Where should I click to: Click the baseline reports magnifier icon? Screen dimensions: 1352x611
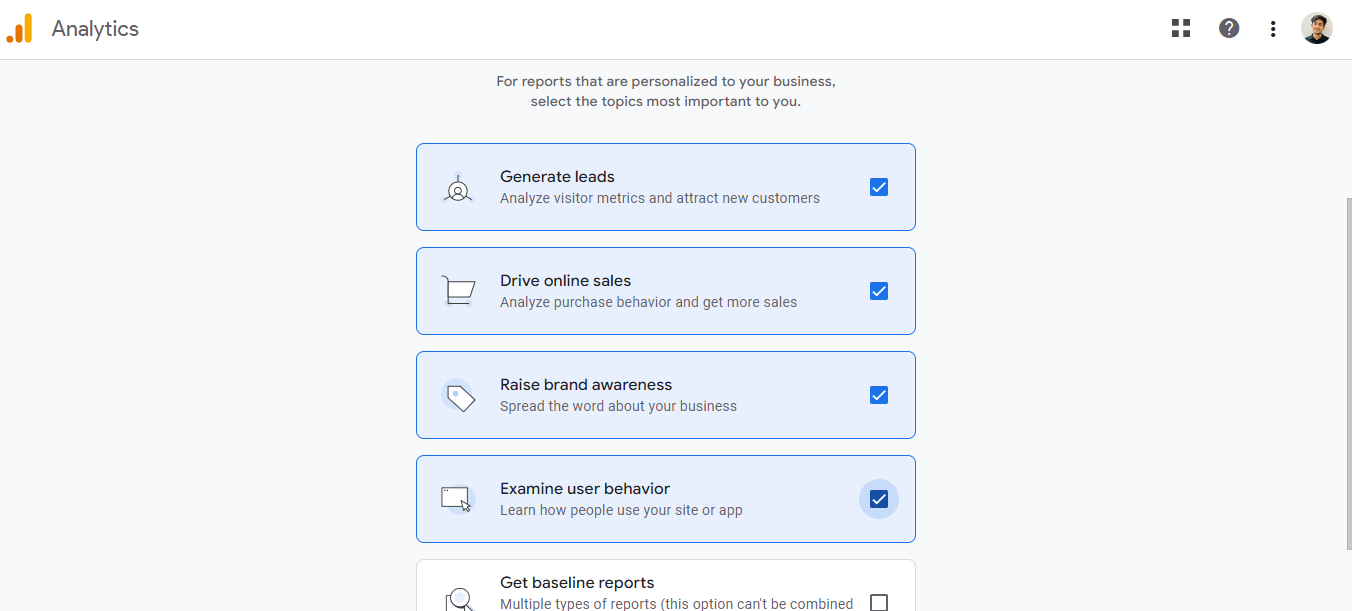(458, 599)
